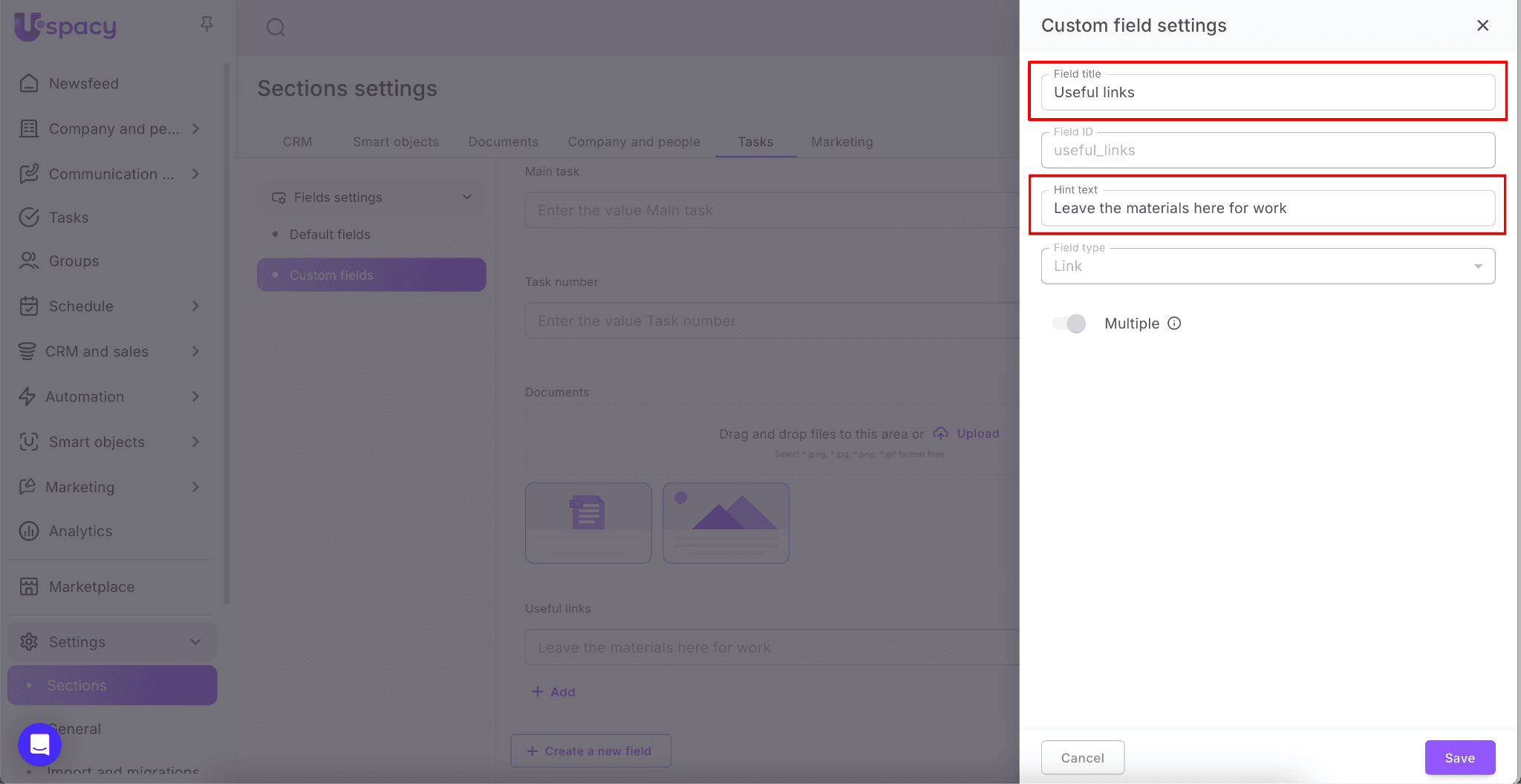Open Marketplace in the sidebar

[91, 587]
